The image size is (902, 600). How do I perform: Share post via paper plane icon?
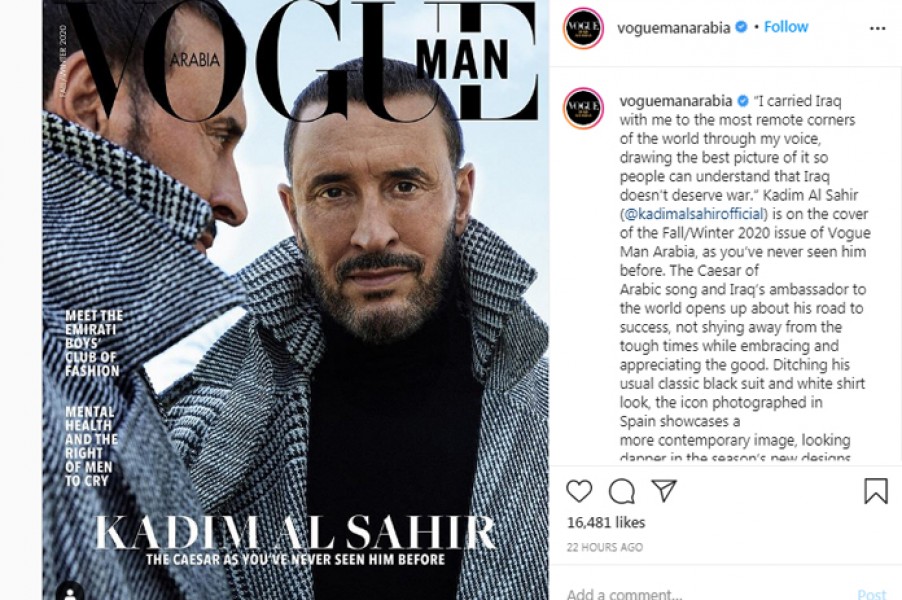663,491
